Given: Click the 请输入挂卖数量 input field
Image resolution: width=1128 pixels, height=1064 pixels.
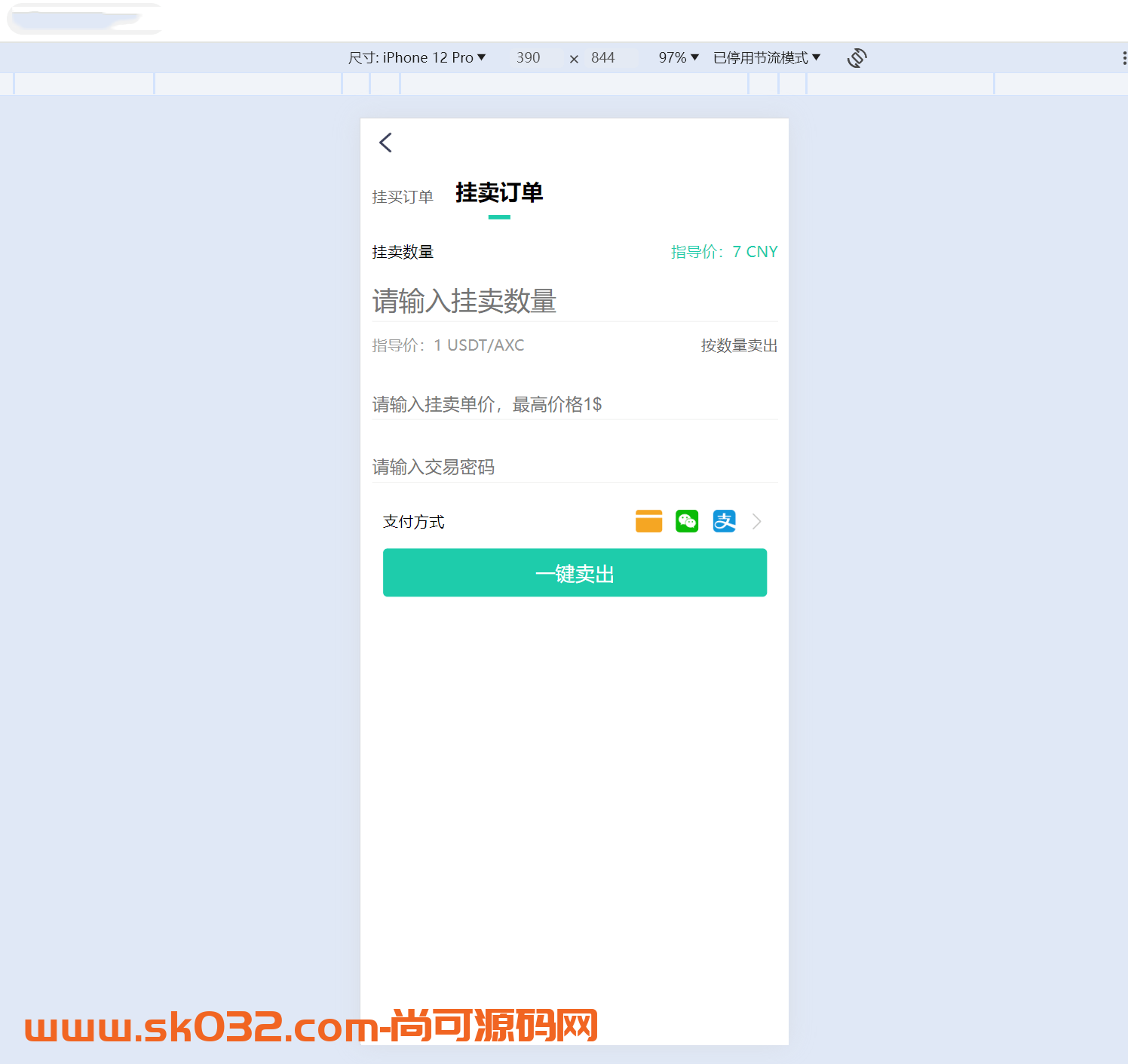Looking at the screenshot, I should click(x=575, y=301).
